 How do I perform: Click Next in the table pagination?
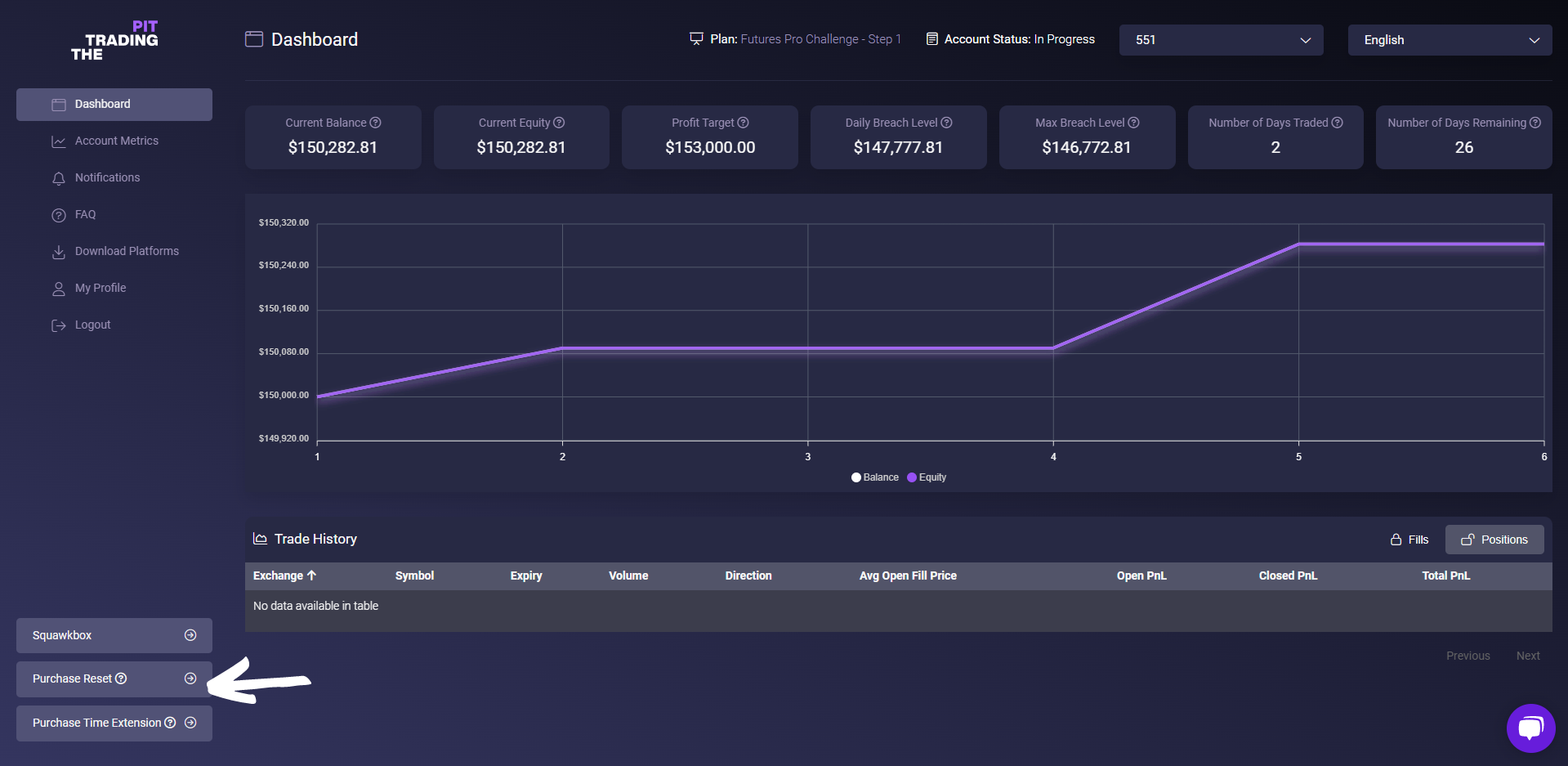point(1527,656)
